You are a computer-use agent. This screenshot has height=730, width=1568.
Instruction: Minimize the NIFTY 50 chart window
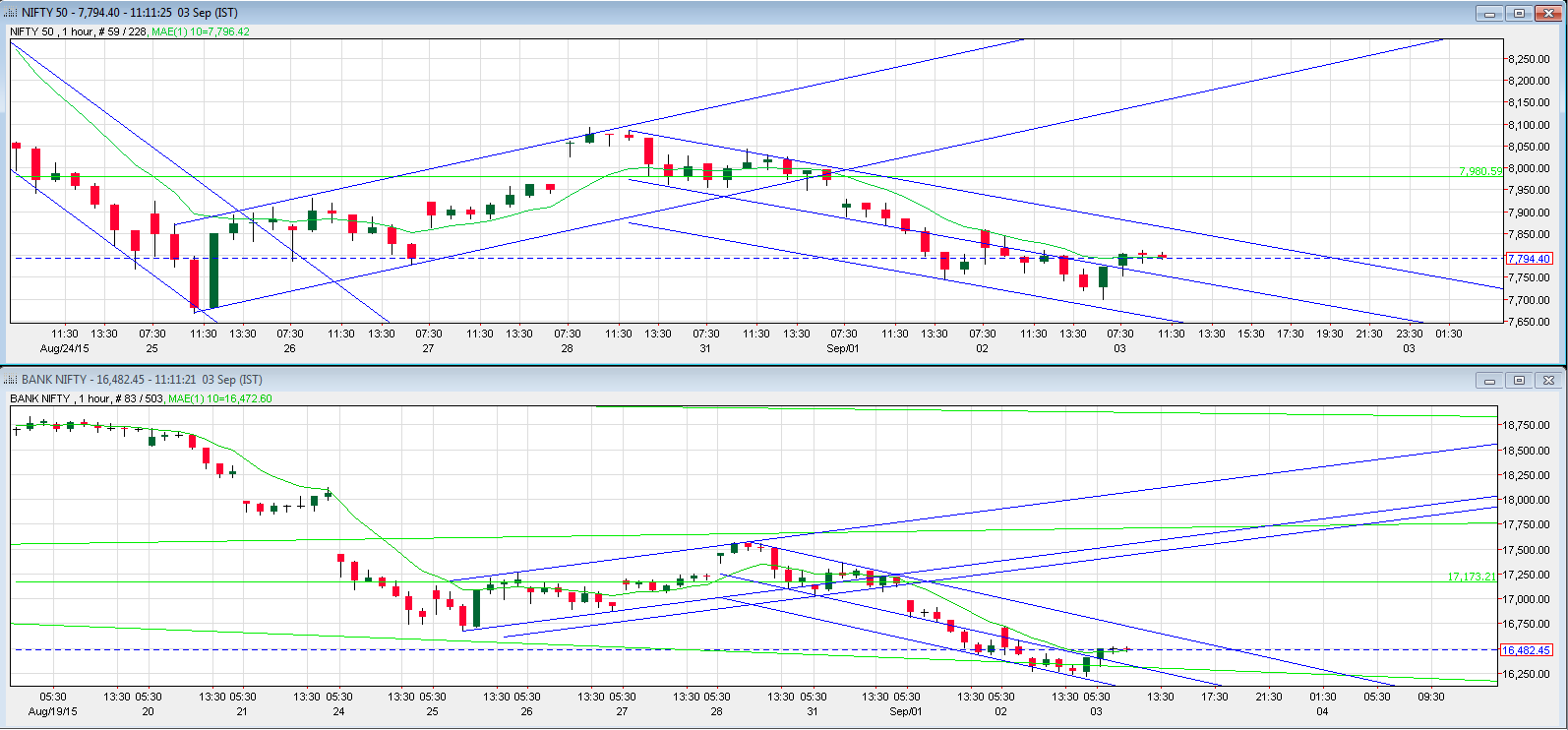pyautogui.click(x=1489, y=13)
